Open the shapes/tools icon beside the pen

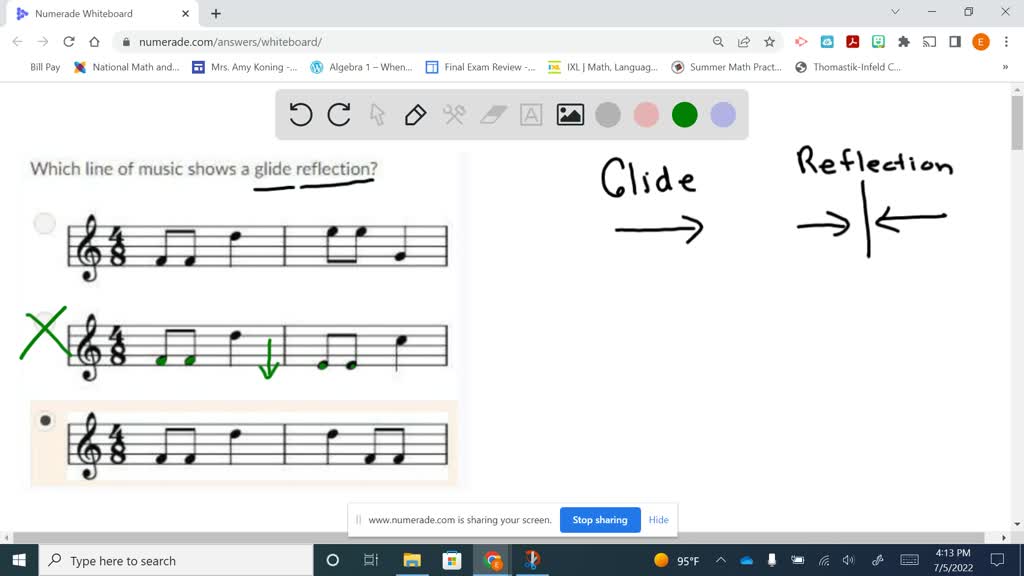(x=453, y=114)
